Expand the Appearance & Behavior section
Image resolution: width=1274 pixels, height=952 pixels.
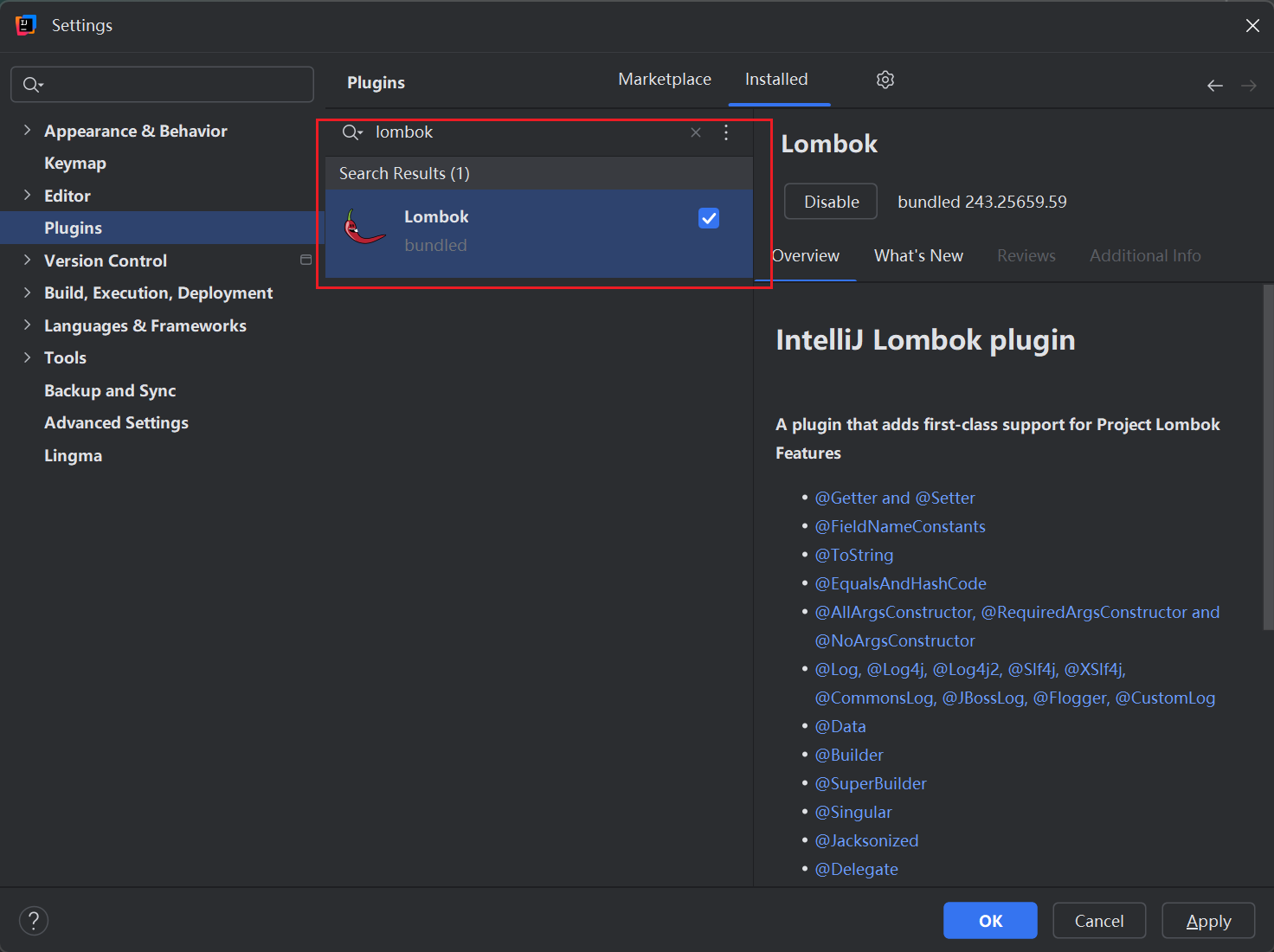[27, 131]
